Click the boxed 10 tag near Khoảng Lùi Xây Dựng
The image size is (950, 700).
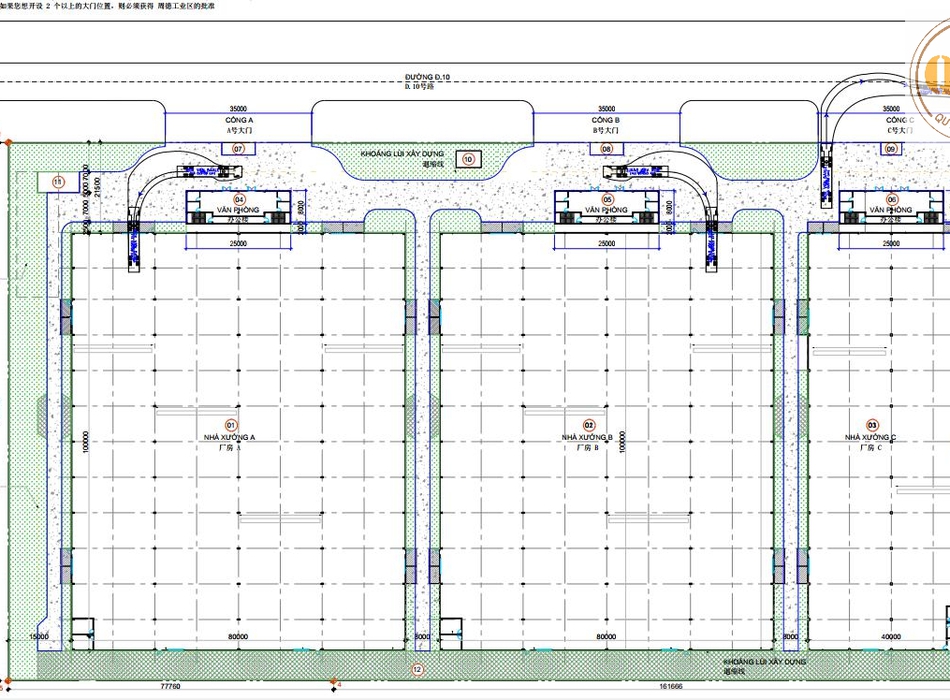(467, 158)
